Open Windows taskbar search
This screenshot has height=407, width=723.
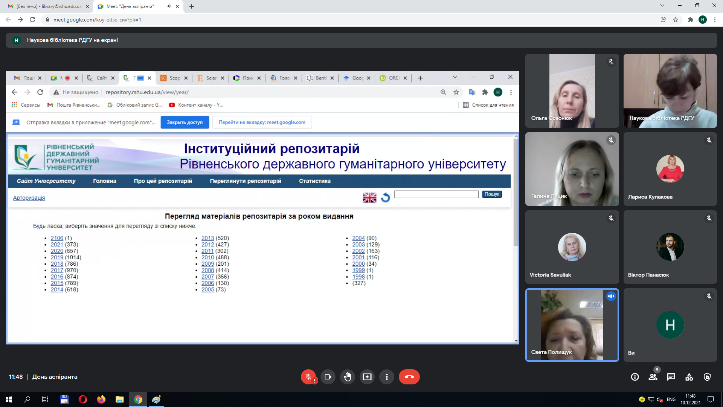coord(27,400)
